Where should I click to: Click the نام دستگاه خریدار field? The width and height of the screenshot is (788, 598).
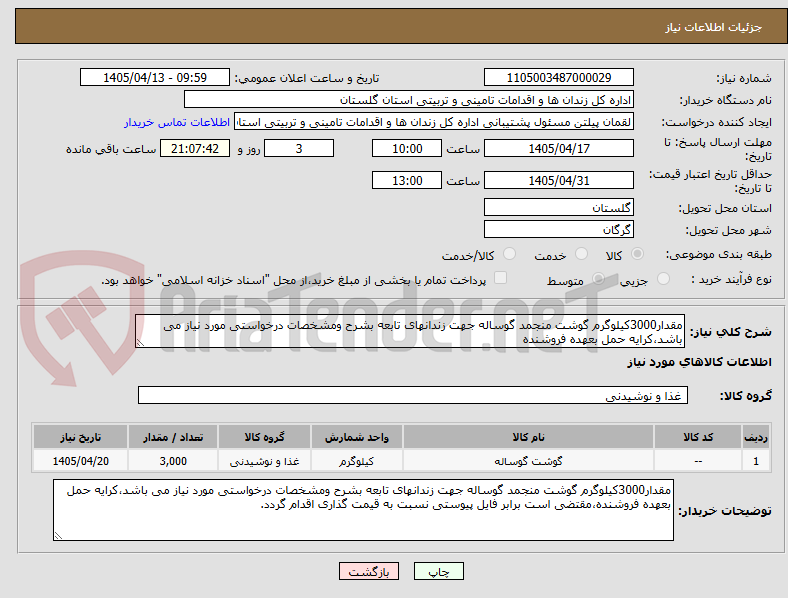point(409,99)
